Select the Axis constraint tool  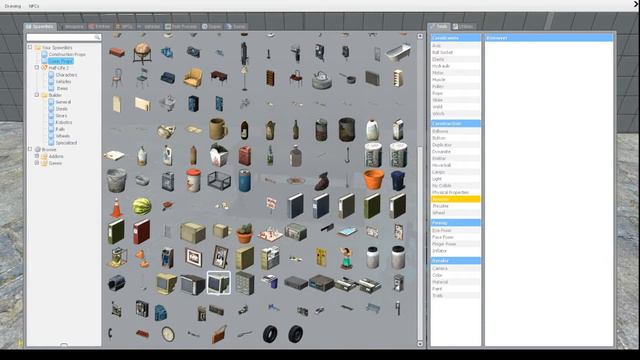click(456, 46)
